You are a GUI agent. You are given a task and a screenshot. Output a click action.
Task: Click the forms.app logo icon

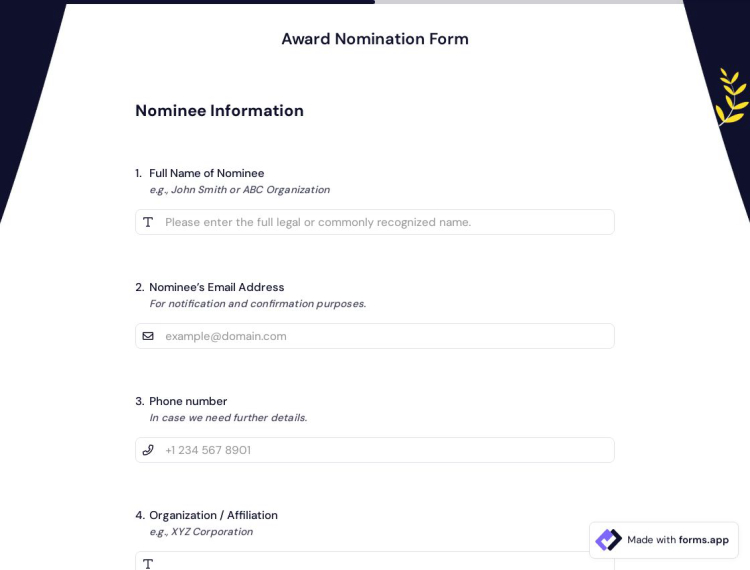(x=608, y=540)
